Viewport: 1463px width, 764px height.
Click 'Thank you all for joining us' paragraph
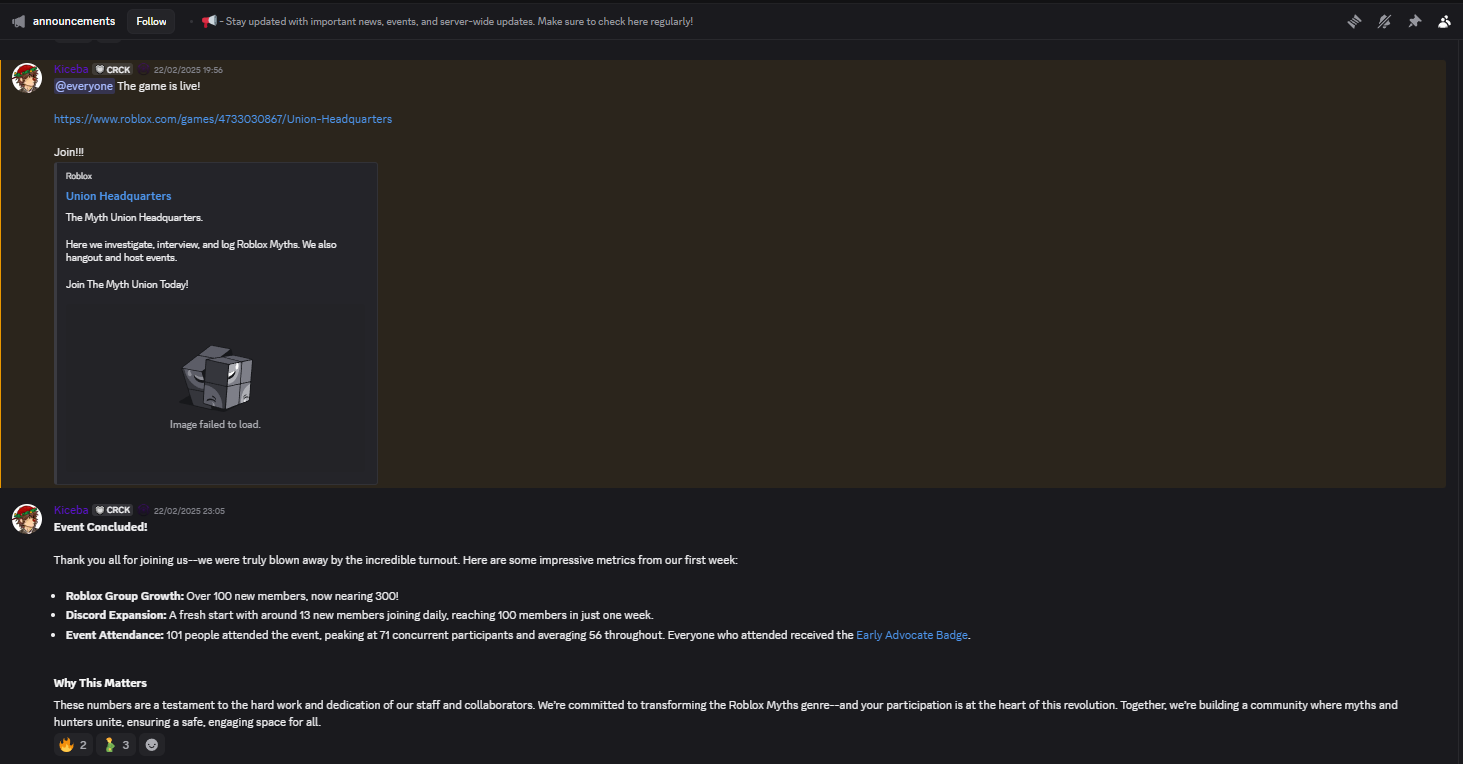396,560
